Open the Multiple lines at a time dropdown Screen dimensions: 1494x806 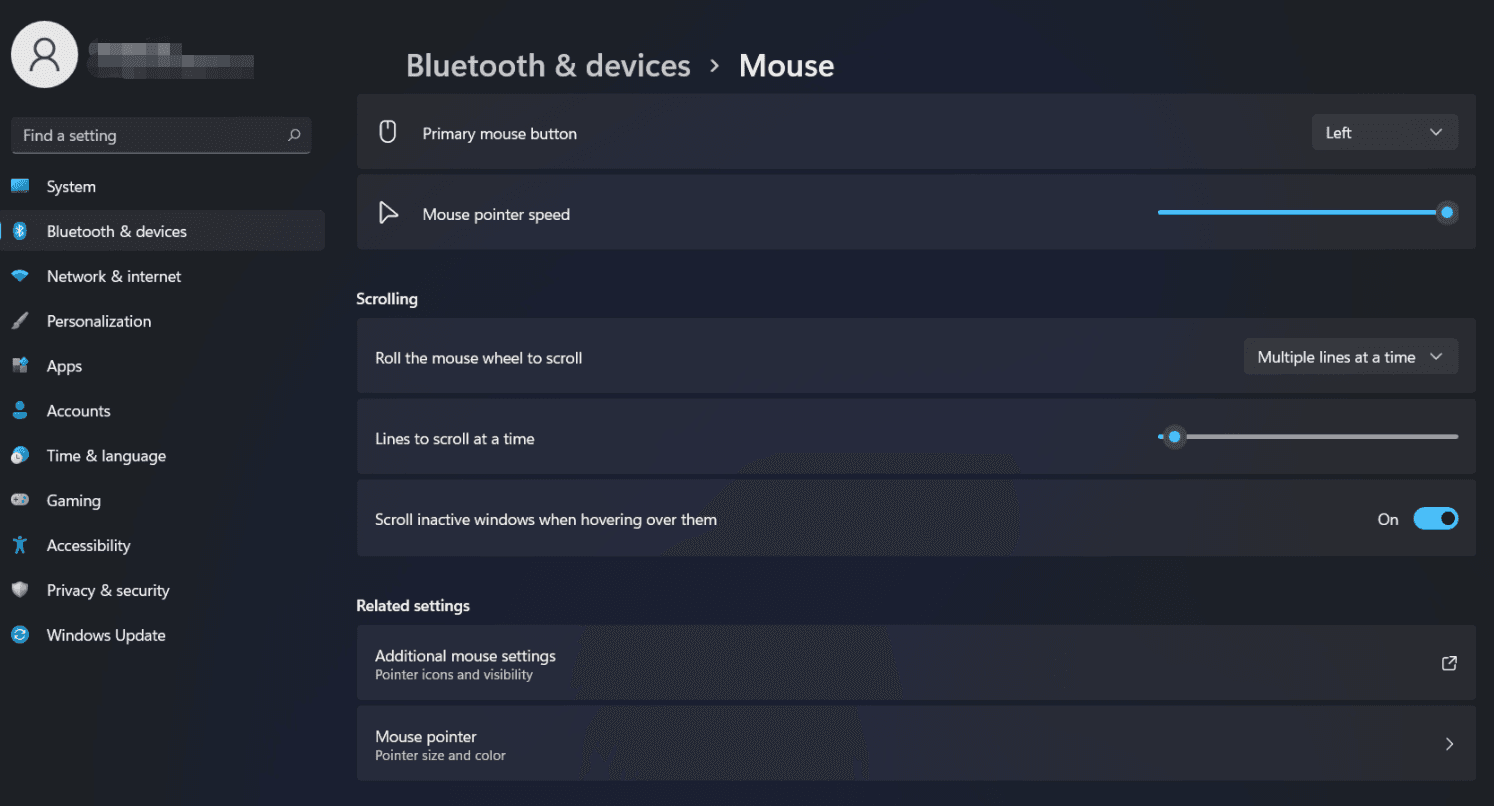click(x=1351, y=357)
